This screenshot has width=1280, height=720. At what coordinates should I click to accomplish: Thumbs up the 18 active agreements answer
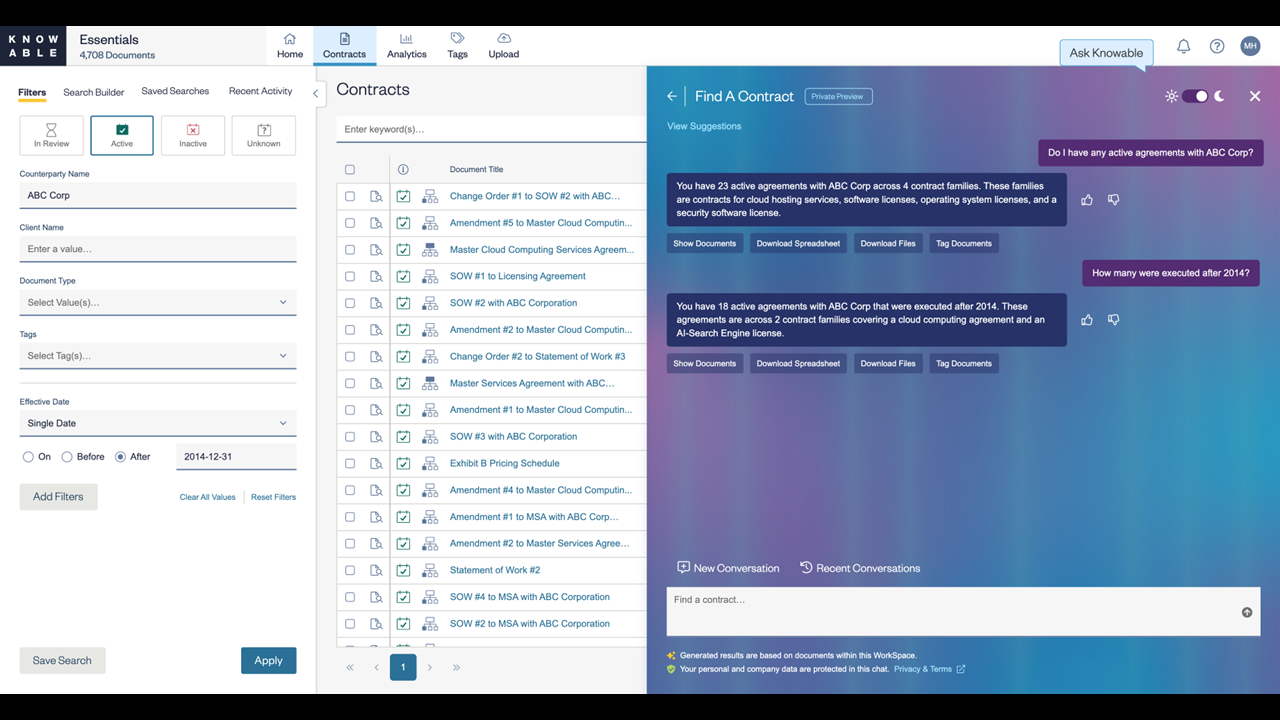(1087, 320)
